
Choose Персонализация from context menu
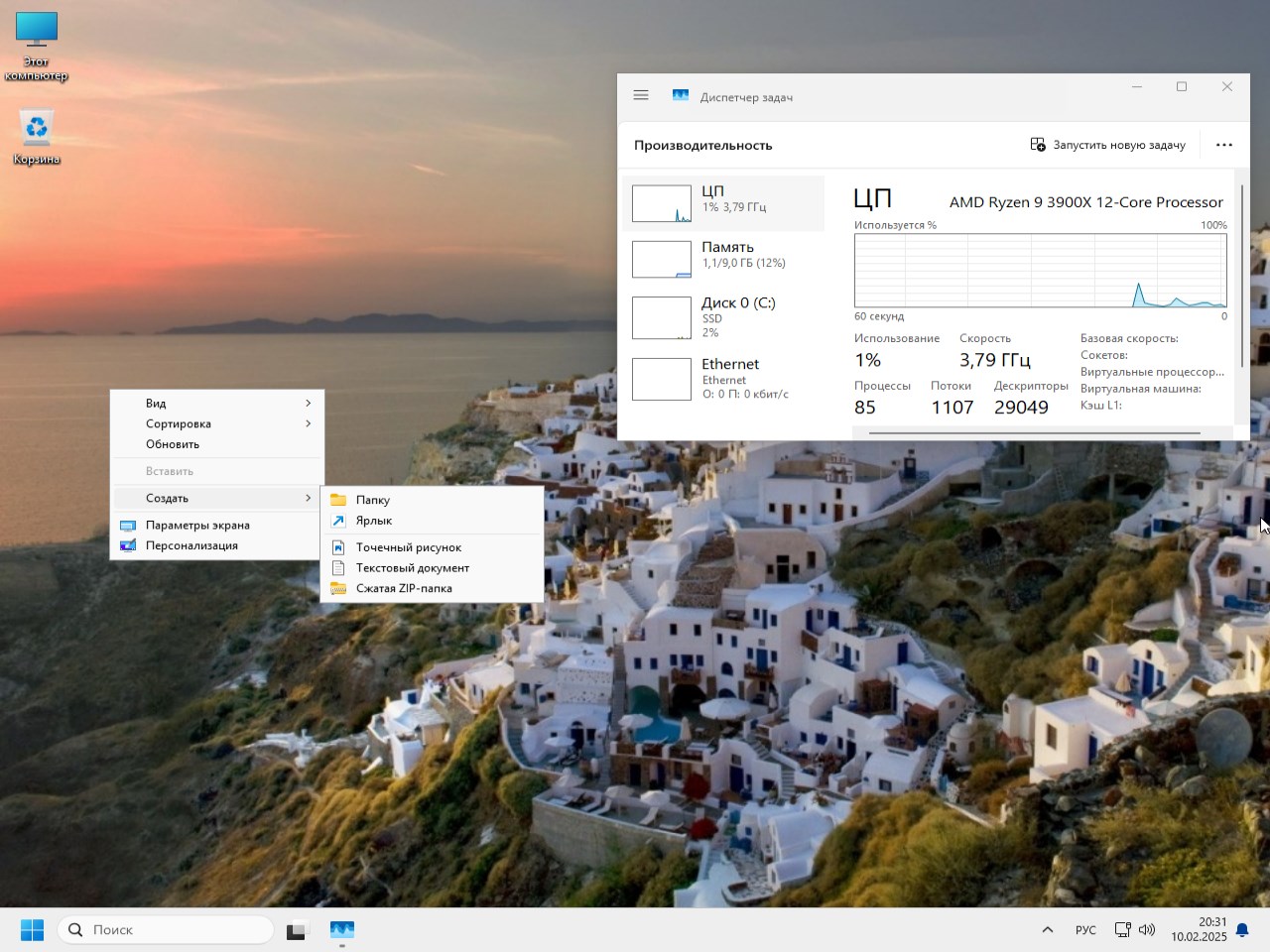219,545
